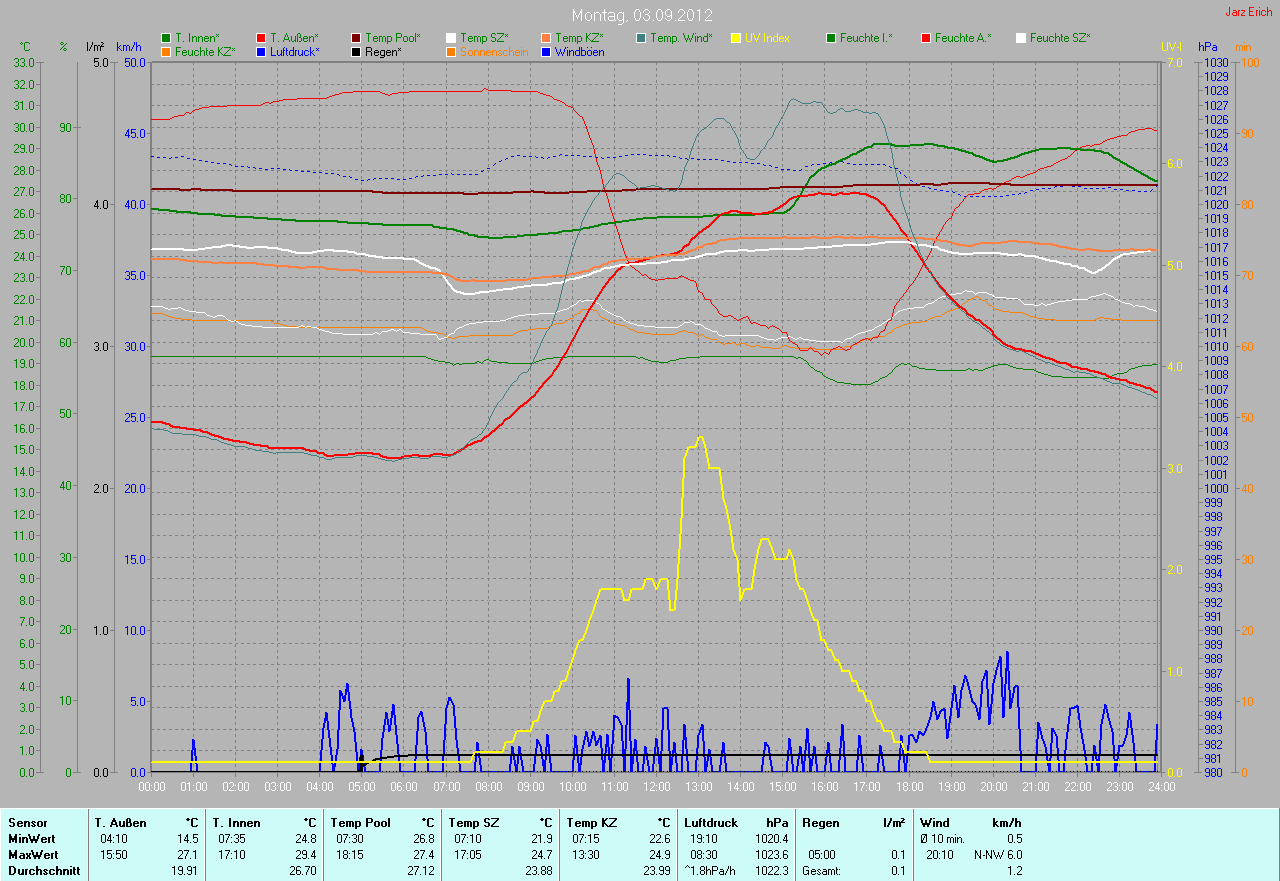
Task: Click Temp Pool average value '27.12'
Action: coord(420,871)
